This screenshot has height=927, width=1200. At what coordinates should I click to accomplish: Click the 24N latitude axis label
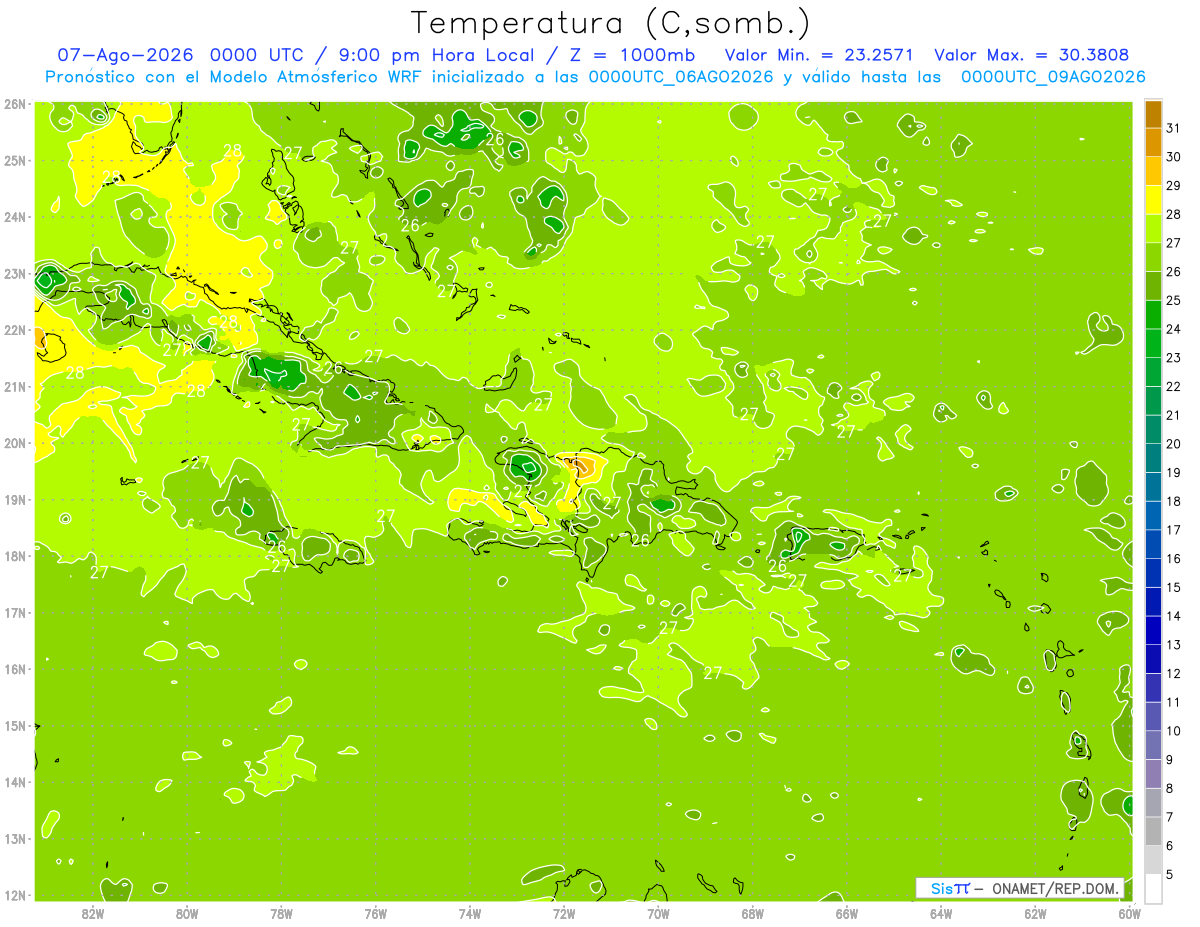[x=15, y=217]
